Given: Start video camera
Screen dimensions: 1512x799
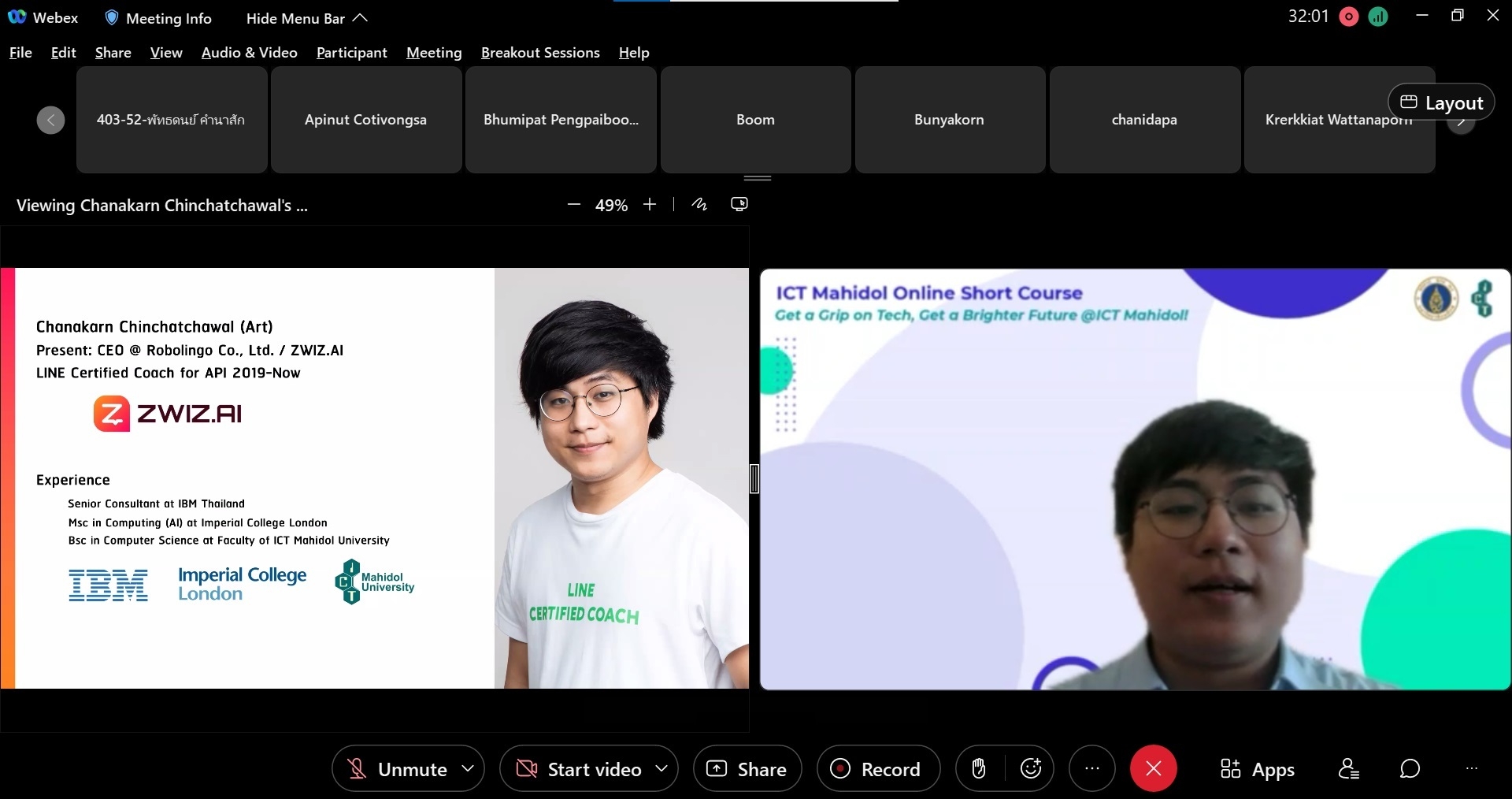Looking at the screenshot, I should click(580, 769).
